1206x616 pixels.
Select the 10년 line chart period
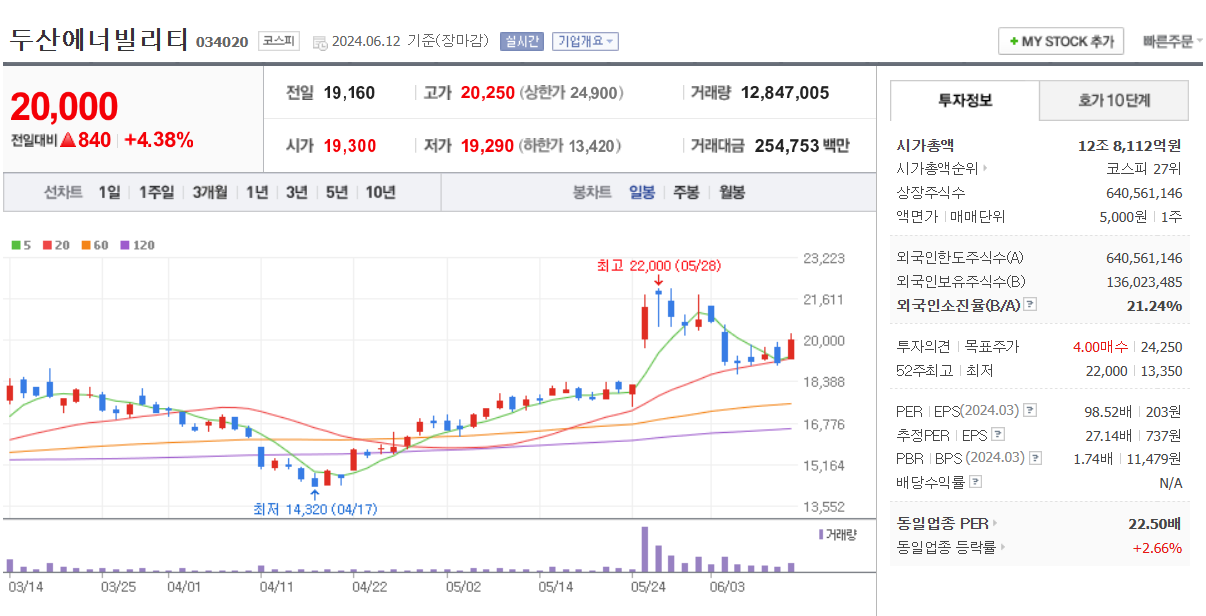380,192
